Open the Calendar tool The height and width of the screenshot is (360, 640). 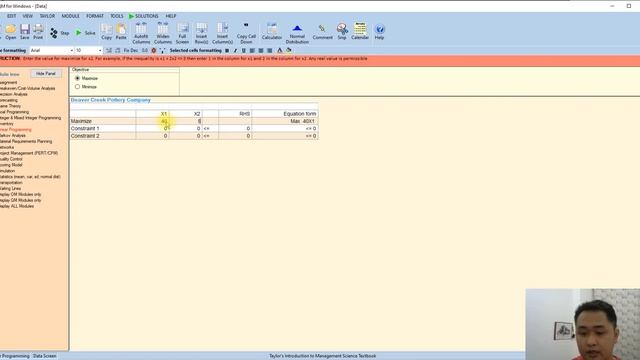coord(360,31)
